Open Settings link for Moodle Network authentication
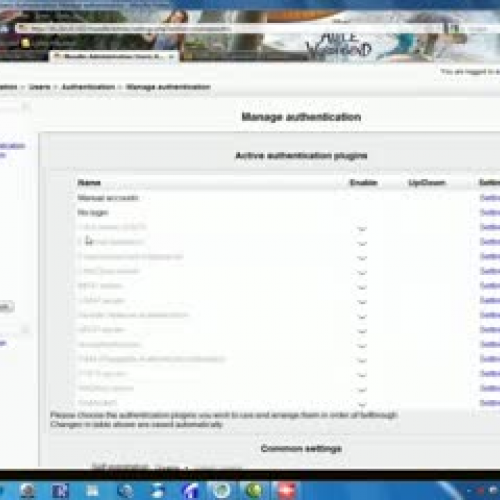500x500 pixels. [490, 315]
